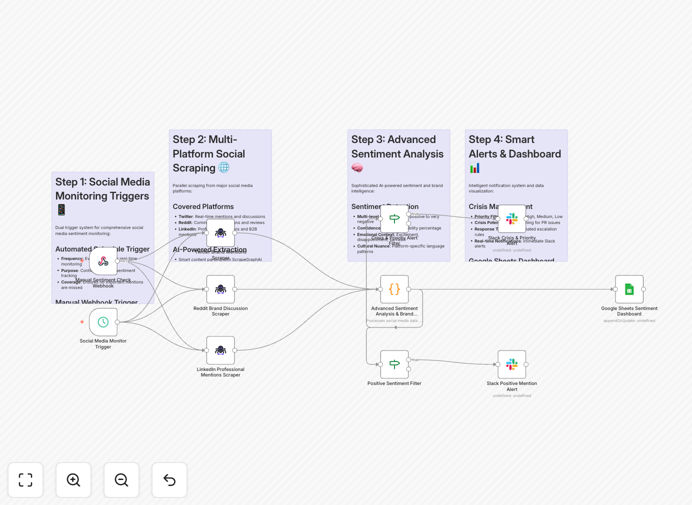
Task: Click the bar chart emoji in Step 4 note
Action: pos(474,168)
